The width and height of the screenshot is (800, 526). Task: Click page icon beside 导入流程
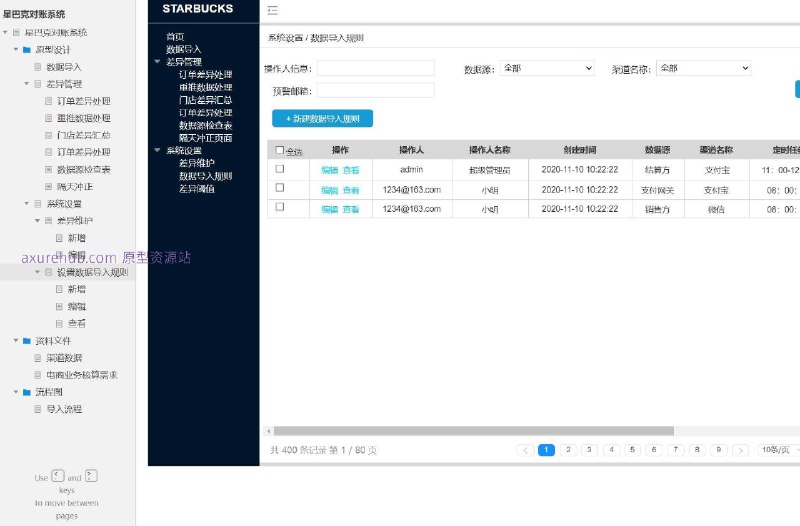pyautogui.click(x=37, y=409)
